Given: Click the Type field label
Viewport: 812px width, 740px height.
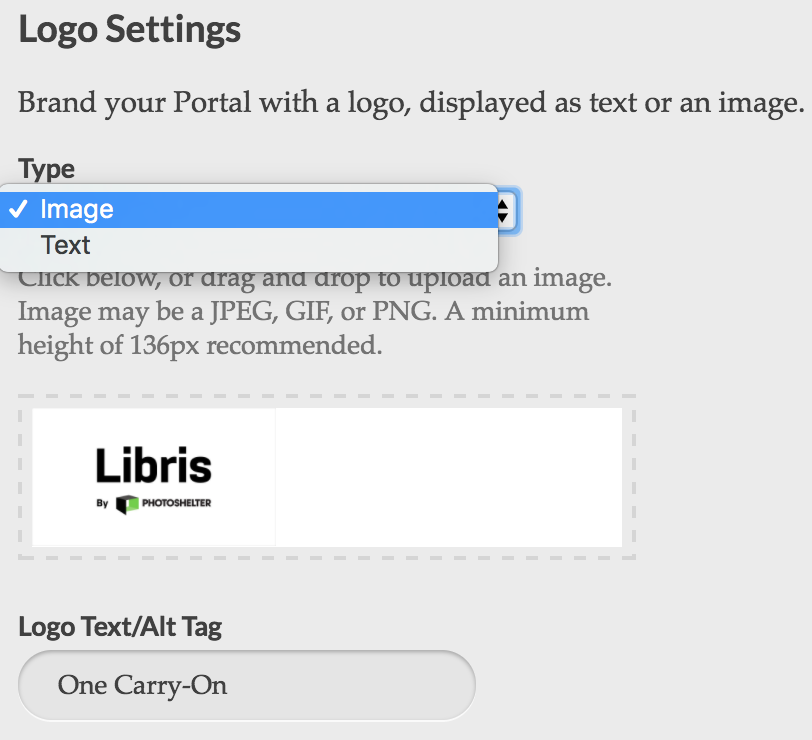Looking at the screenshot, I should pos(47,169).
